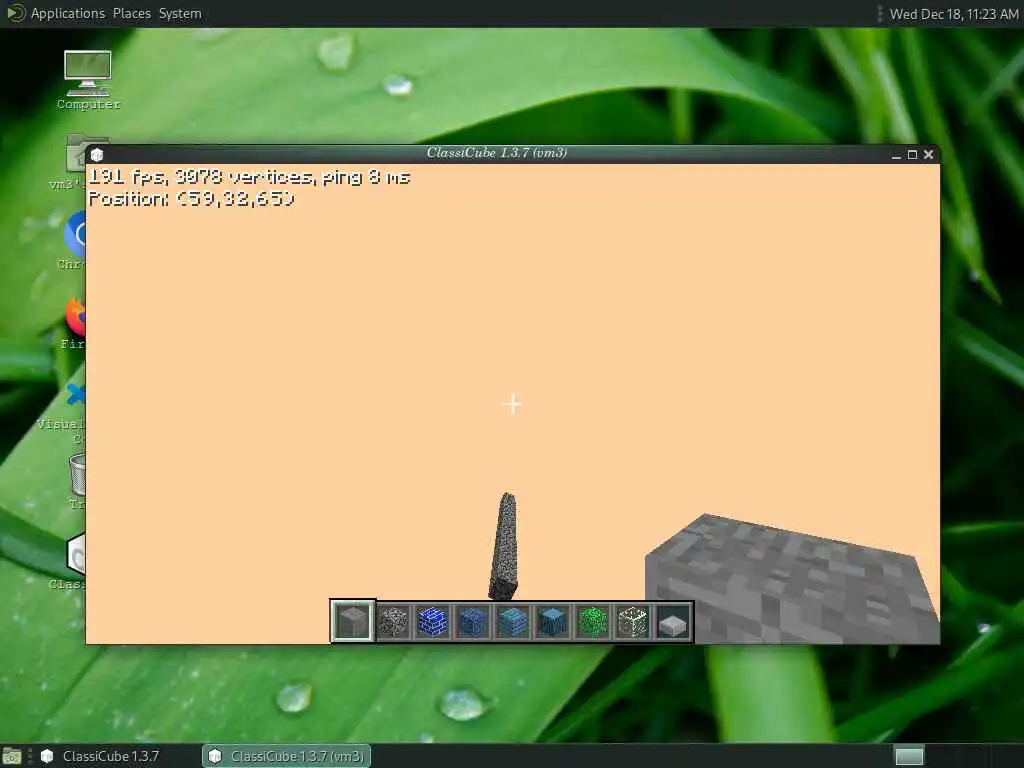The image size is (1024, 768).
Task: Select the teal pillar block in the hotbar
Action: [552, 622]
